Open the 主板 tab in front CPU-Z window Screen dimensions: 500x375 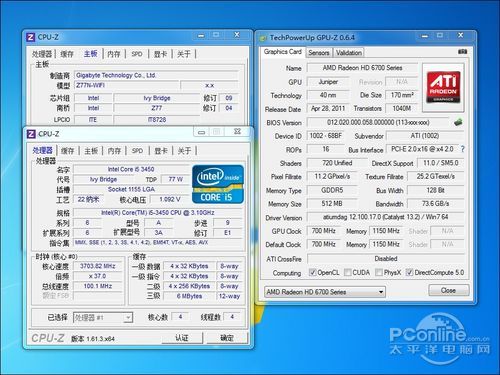point(91,151)
